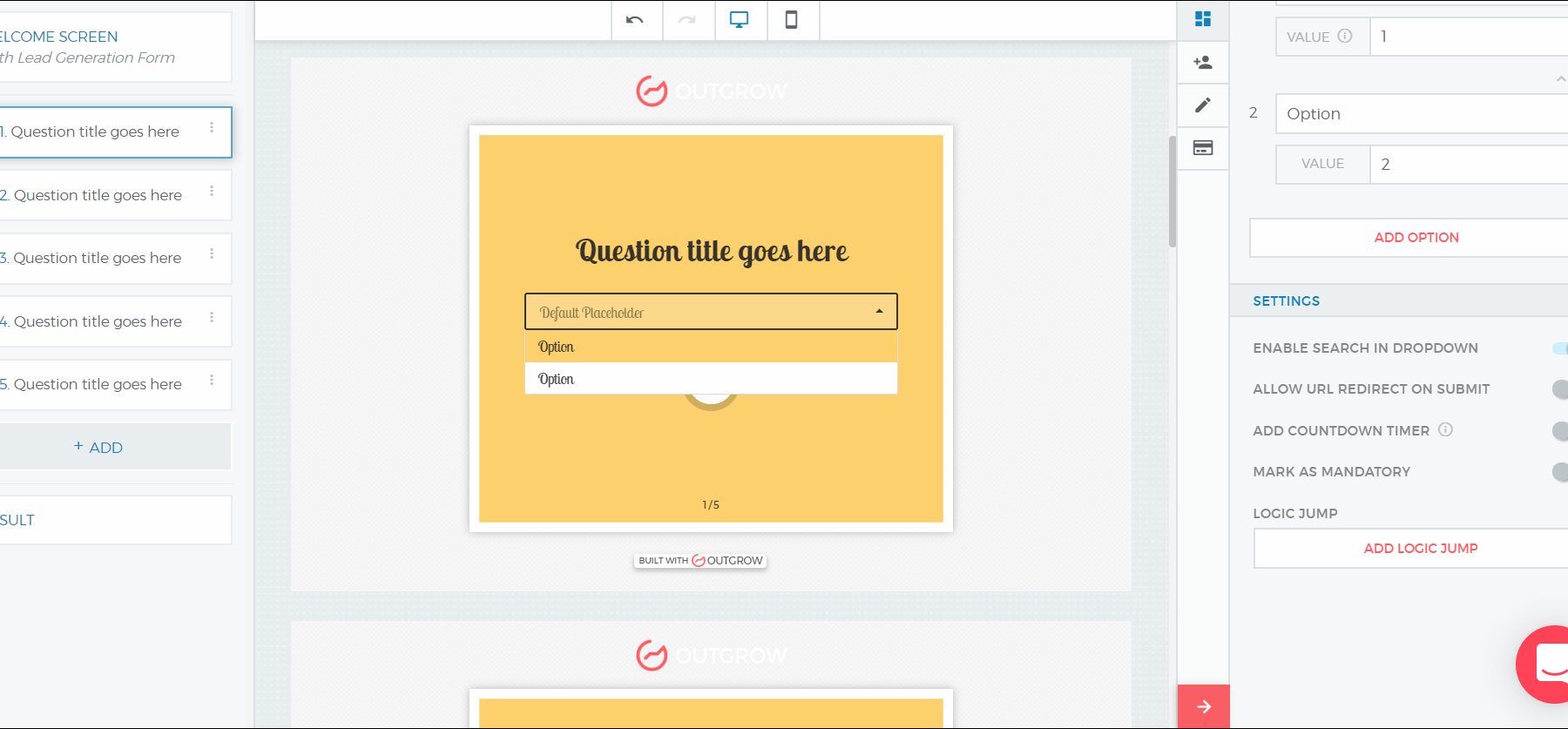Switch to desktop preview icon
The height and width of the screenshot is (729, 1568).
(740, 20)
